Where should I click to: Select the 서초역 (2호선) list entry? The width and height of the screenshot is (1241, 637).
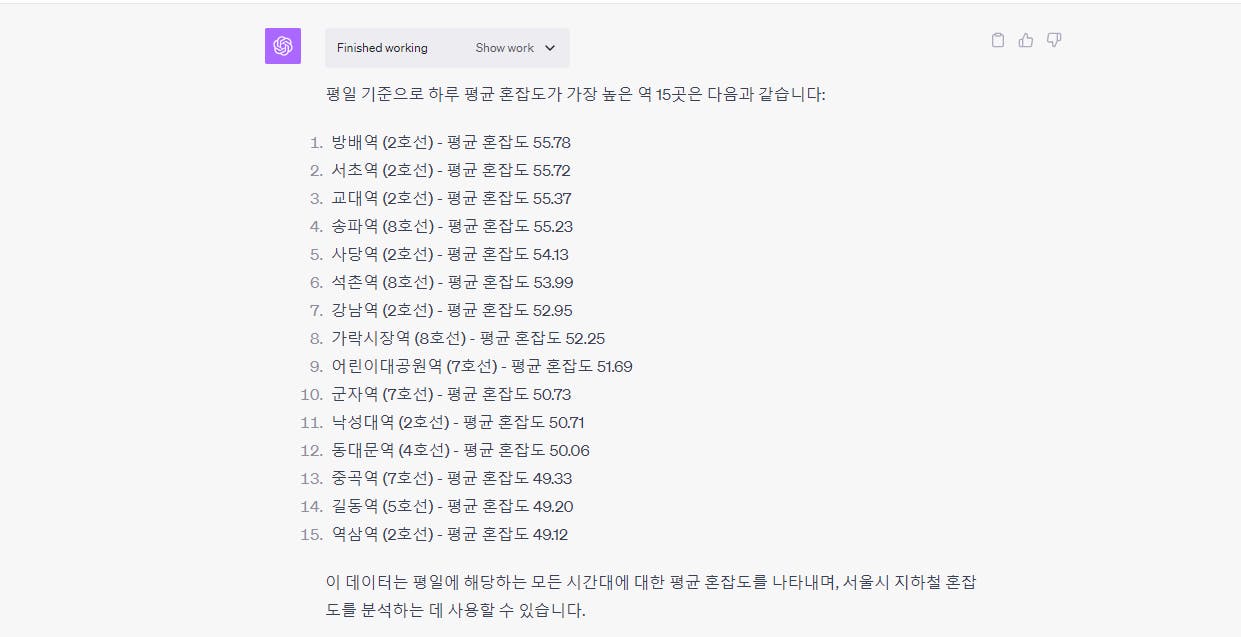point(451,170)
